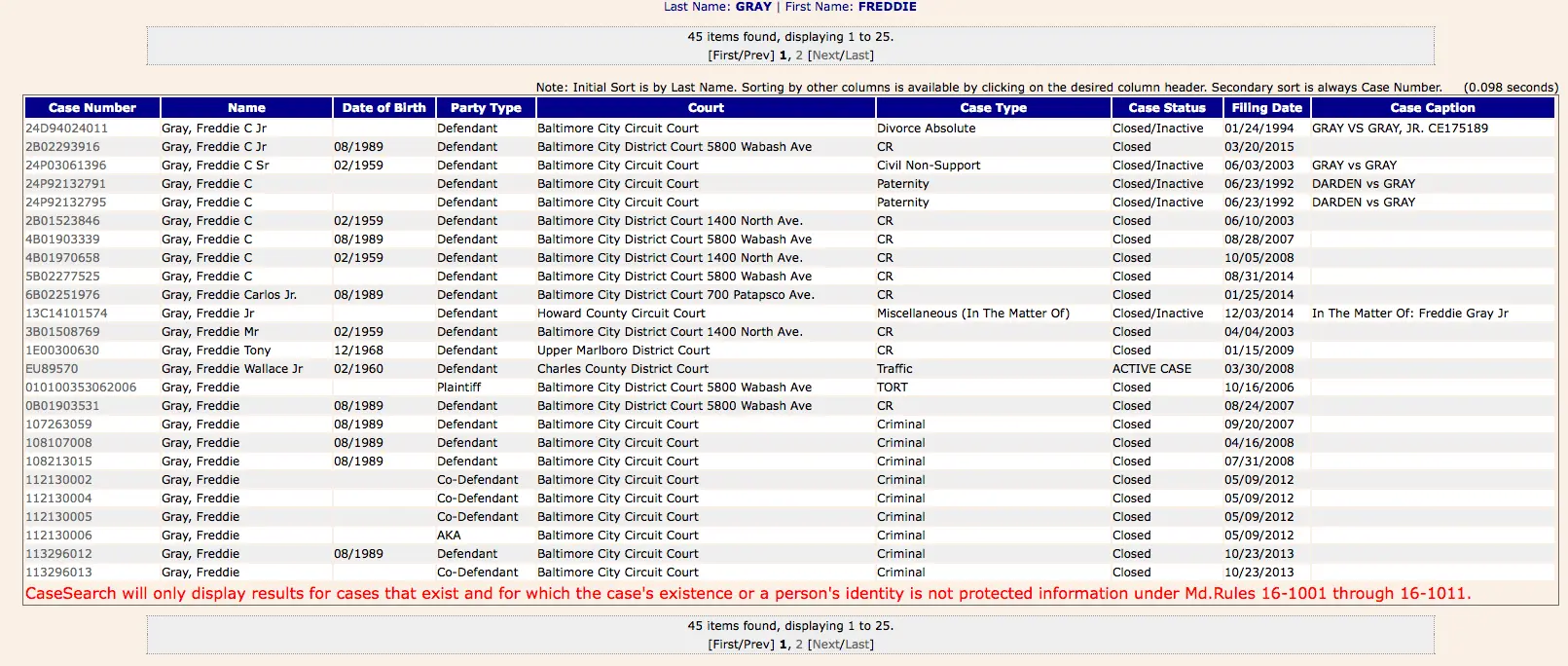Image resolution: width=1568 pixels, height=666 pixels.
Task: Open case number 112130005
Action: click(x=58, y=517)
